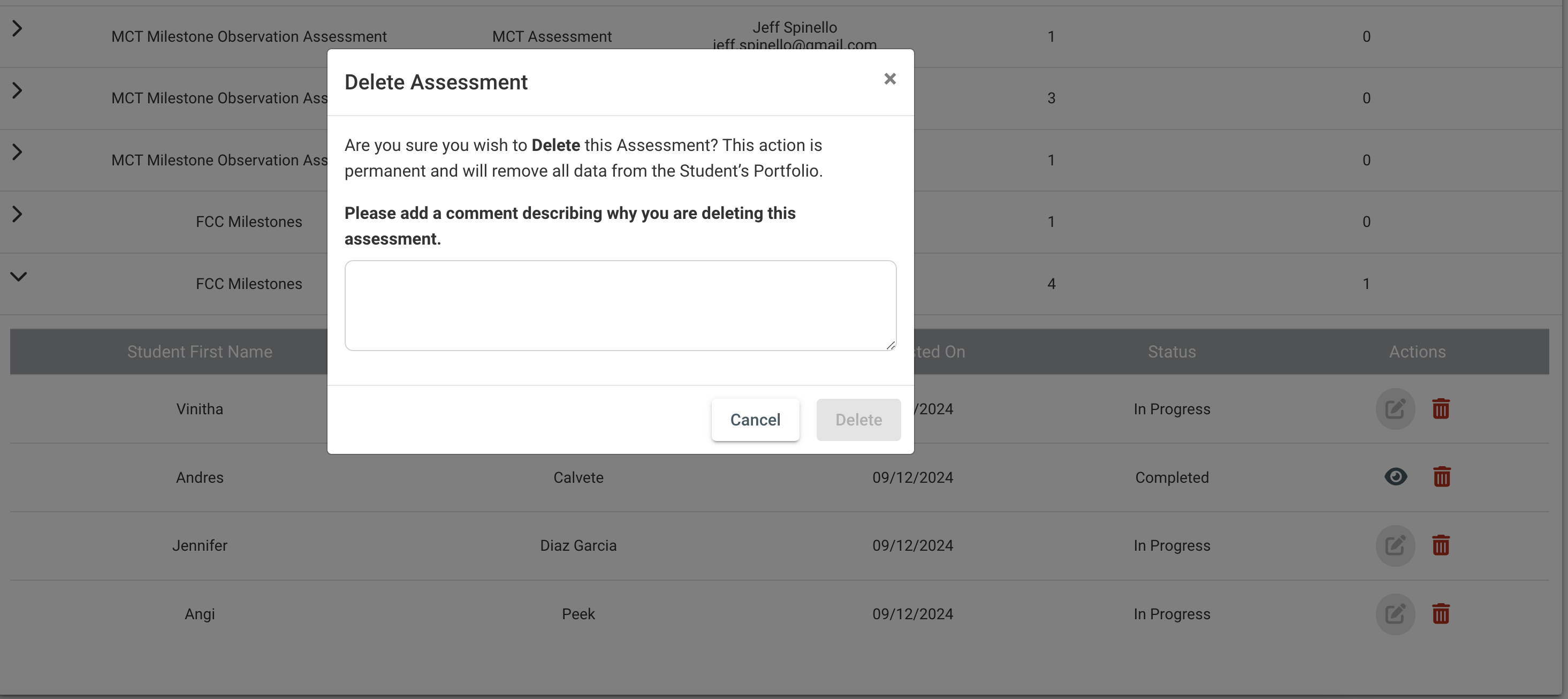1568x699 pixels.
Task: Expand the third MCT Milestone Observation row
Action: (x=17, y=152)
